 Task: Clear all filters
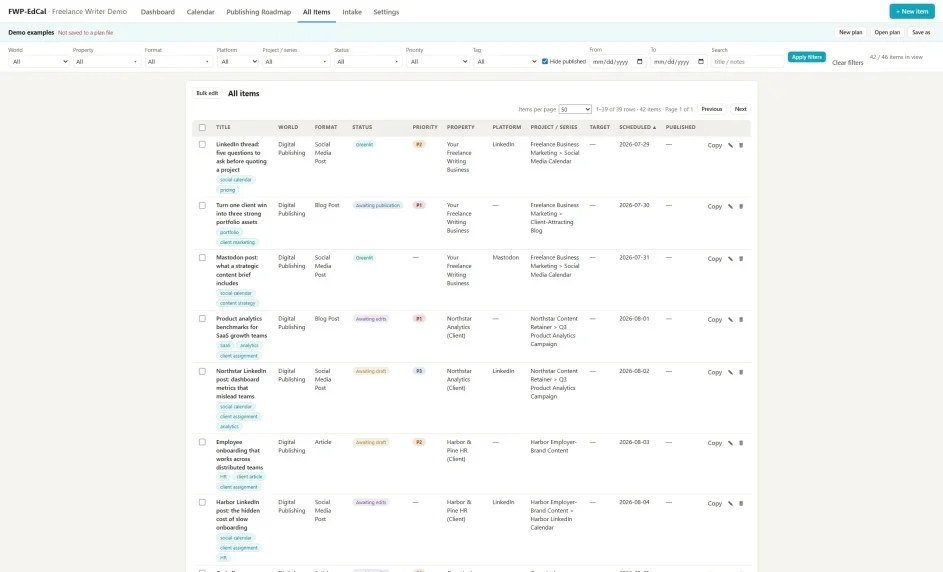(847, 63)
